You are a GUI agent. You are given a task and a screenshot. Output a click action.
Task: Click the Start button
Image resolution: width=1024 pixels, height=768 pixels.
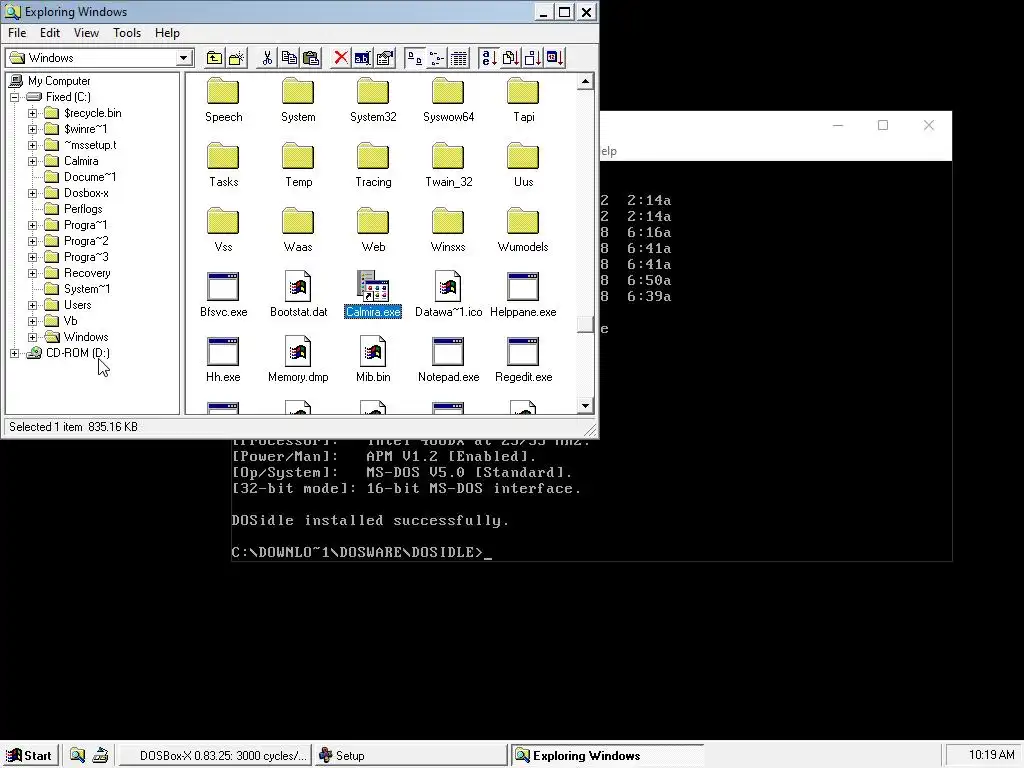(29, 756)
